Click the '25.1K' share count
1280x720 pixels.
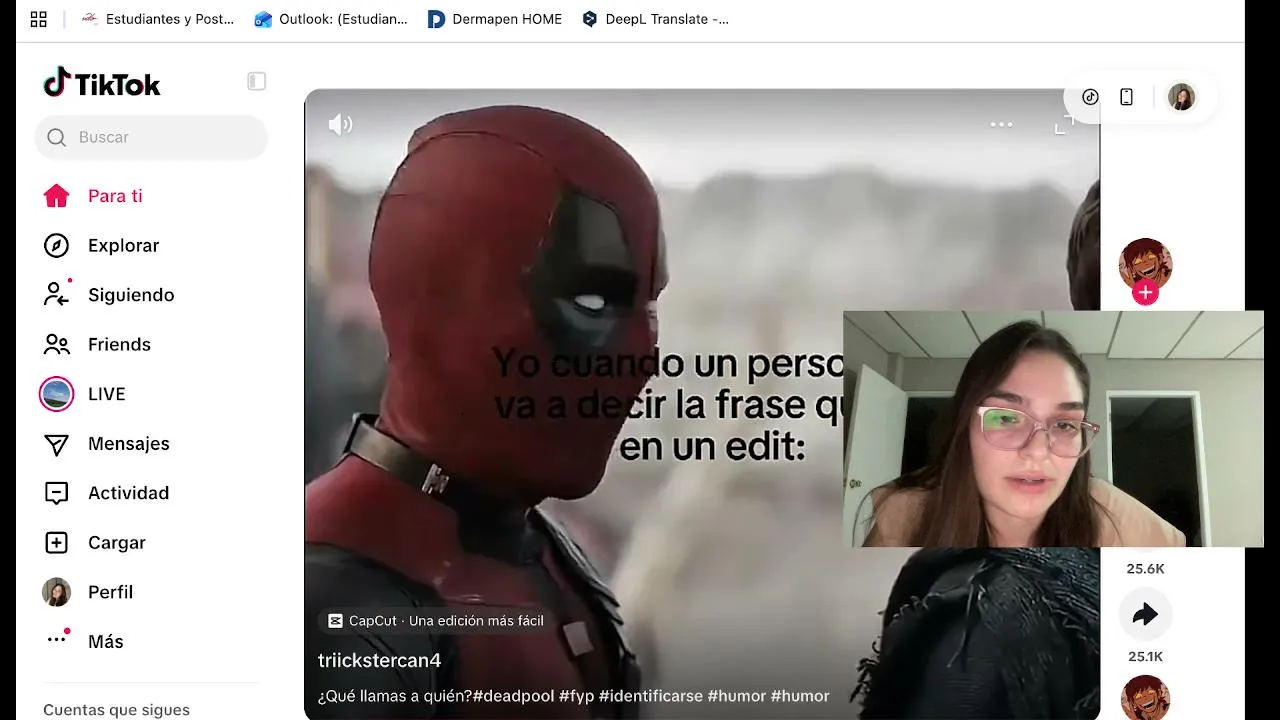pyautogui.click(x=1145, y=657)
